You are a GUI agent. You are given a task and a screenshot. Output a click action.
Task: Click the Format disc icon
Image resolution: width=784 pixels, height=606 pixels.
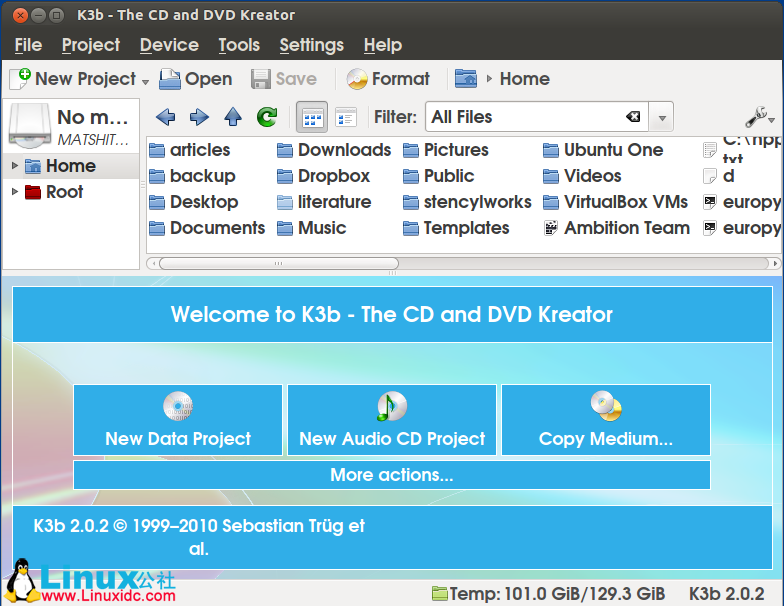357,79
